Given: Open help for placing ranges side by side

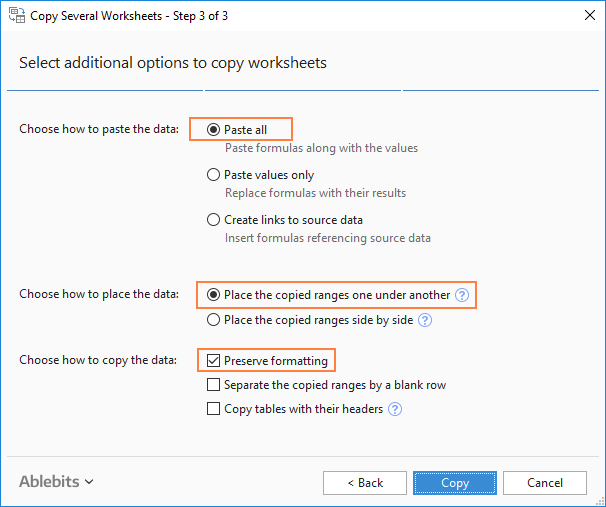Looking at the screenshot, I should pyautogui.click(x=425, y=320).
